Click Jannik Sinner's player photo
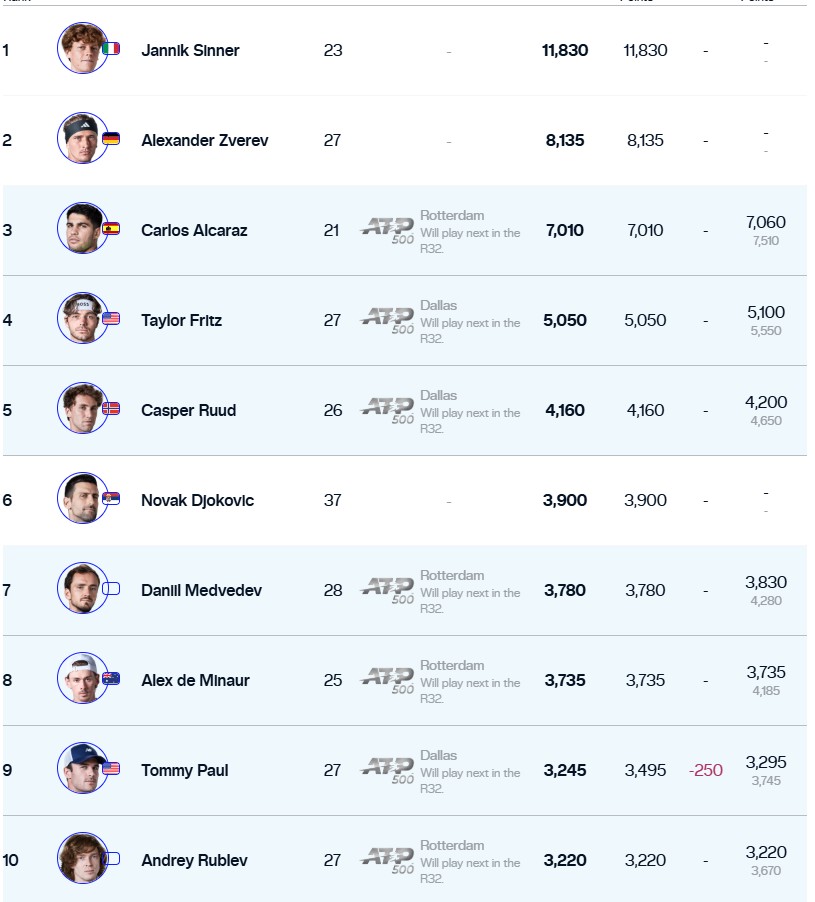815x902 pixels. (x=82, y=48)
